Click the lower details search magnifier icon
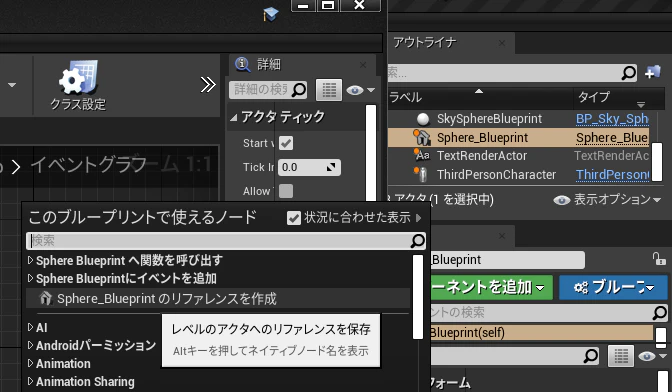This screenshot has width=672, height=392. tap(590, 355)
